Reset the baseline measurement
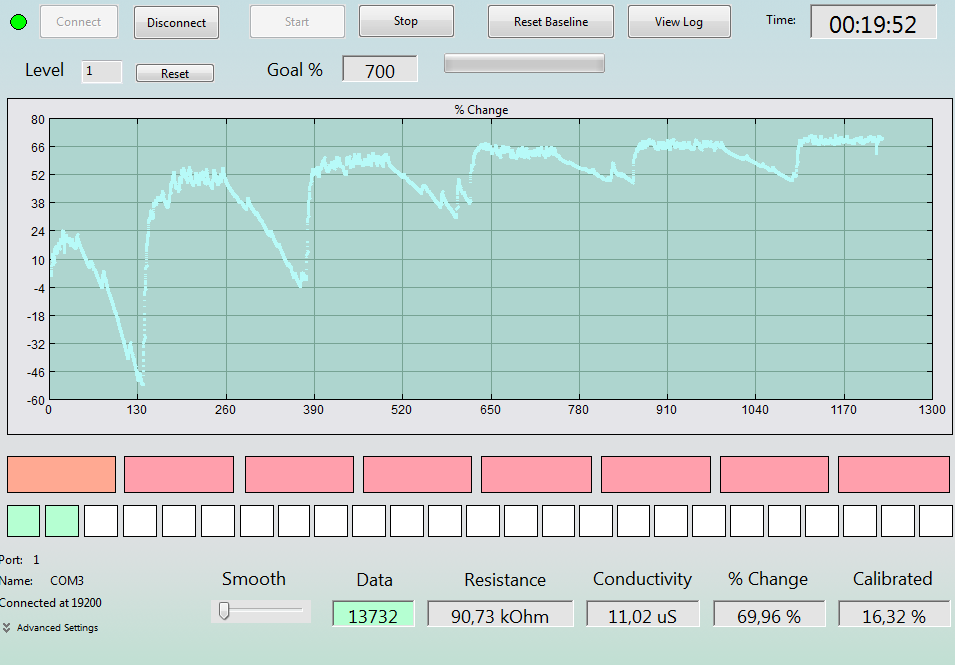 click(551, 22)
